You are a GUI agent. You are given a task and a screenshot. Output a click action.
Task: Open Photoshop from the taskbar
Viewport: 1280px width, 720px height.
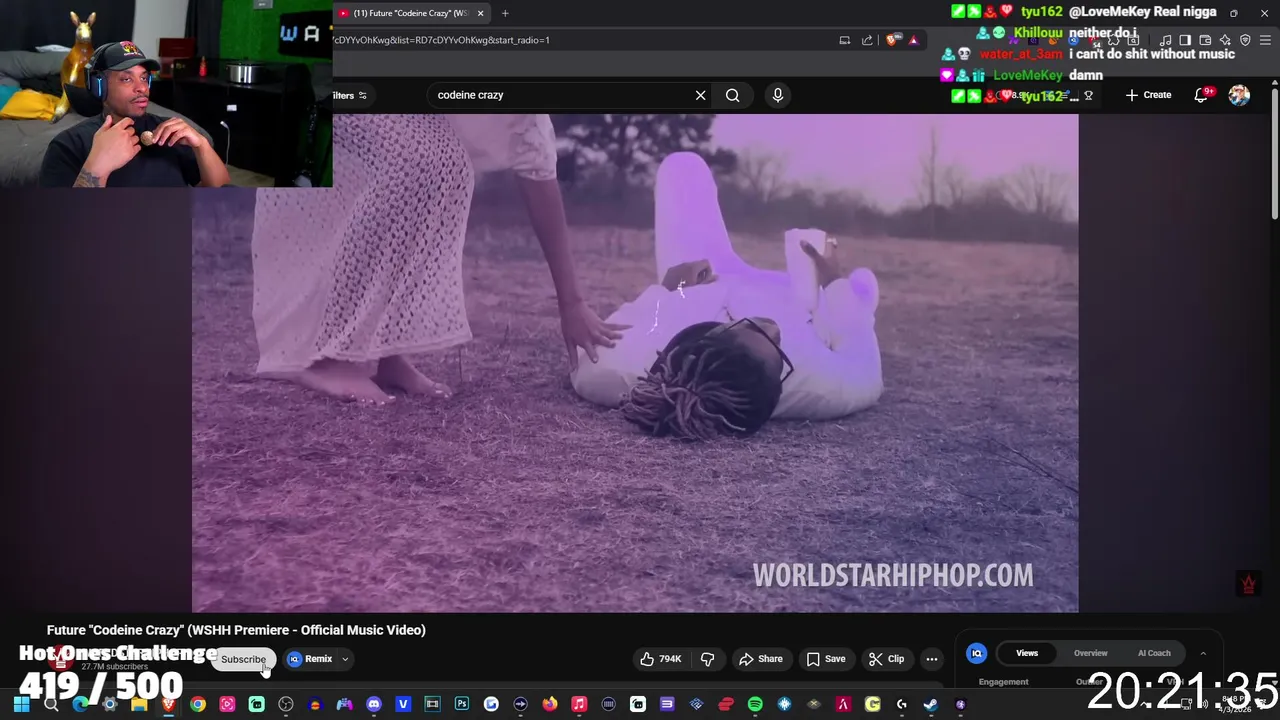point(461,705)
